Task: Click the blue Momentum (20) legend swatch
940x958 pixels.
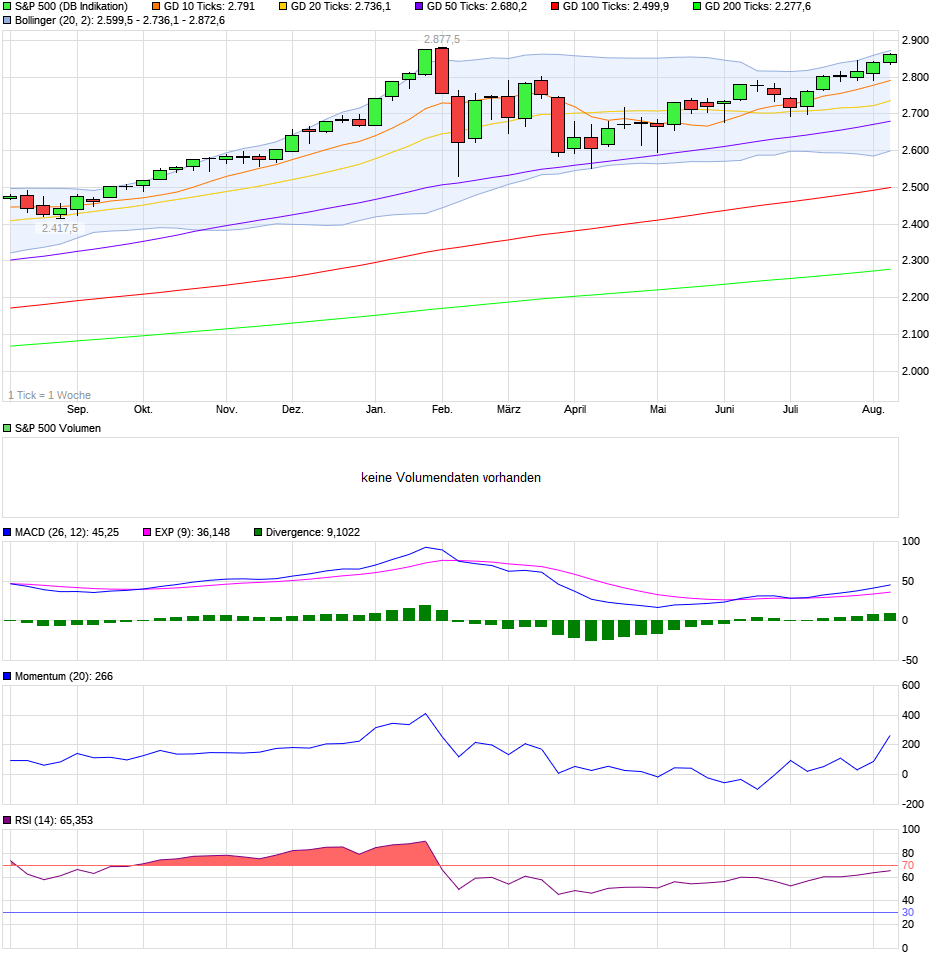Action: pos(7,676)
